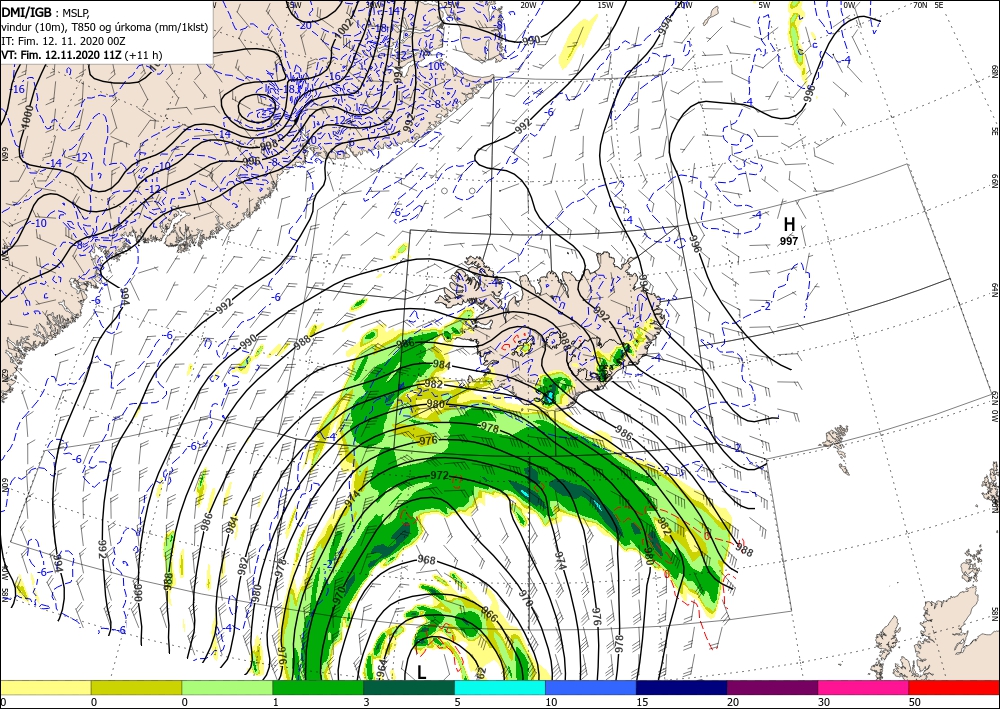Click the H high-pressure marker
1000x709 pixels.
pyautogui.click(x=789, y=224)
